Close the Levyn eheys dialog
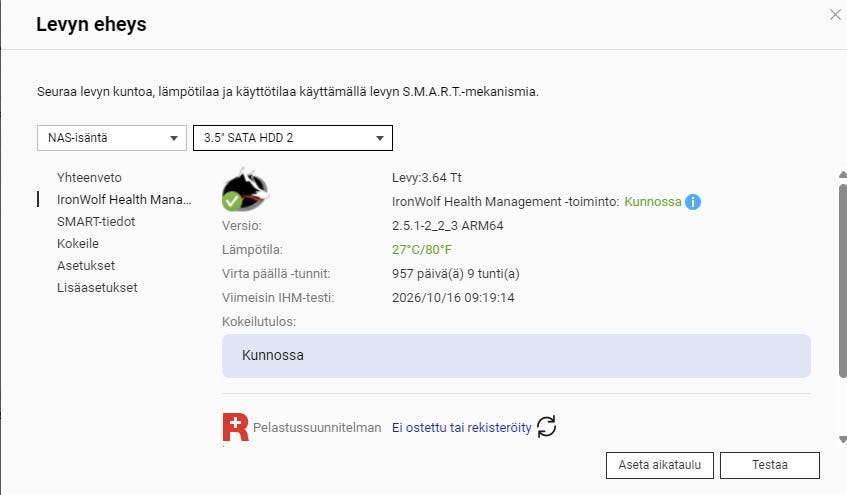847x495 pixels. 835,15
